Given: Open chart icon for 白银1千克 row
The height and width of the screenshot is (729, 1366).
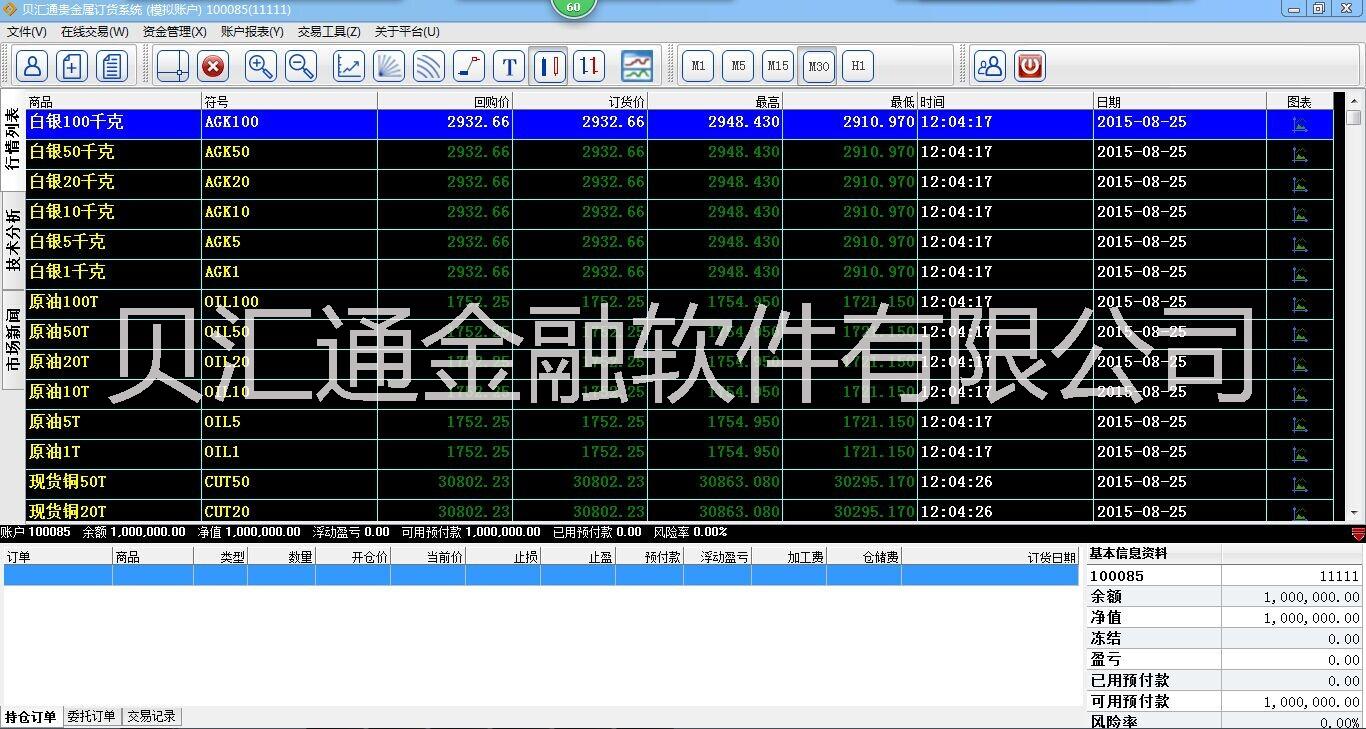Looking at the screenshot, I should 1300,274.
